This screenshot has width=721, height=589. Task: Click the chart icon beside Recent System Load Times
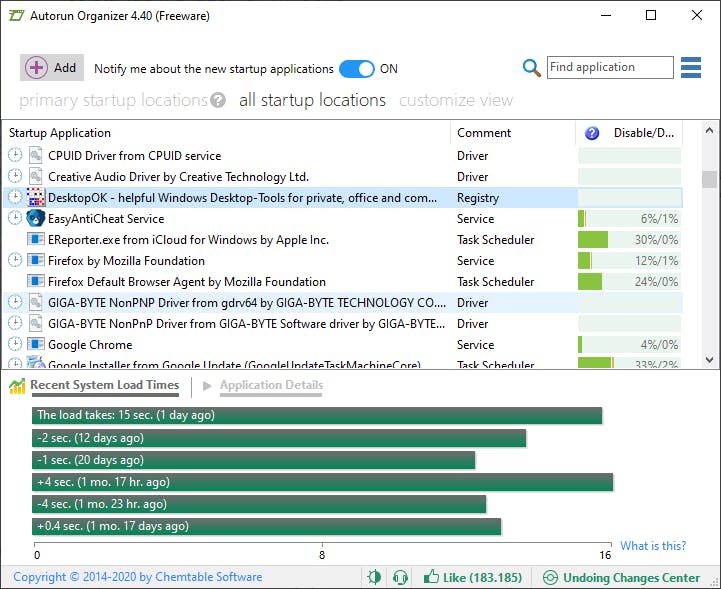click(17, 386)
